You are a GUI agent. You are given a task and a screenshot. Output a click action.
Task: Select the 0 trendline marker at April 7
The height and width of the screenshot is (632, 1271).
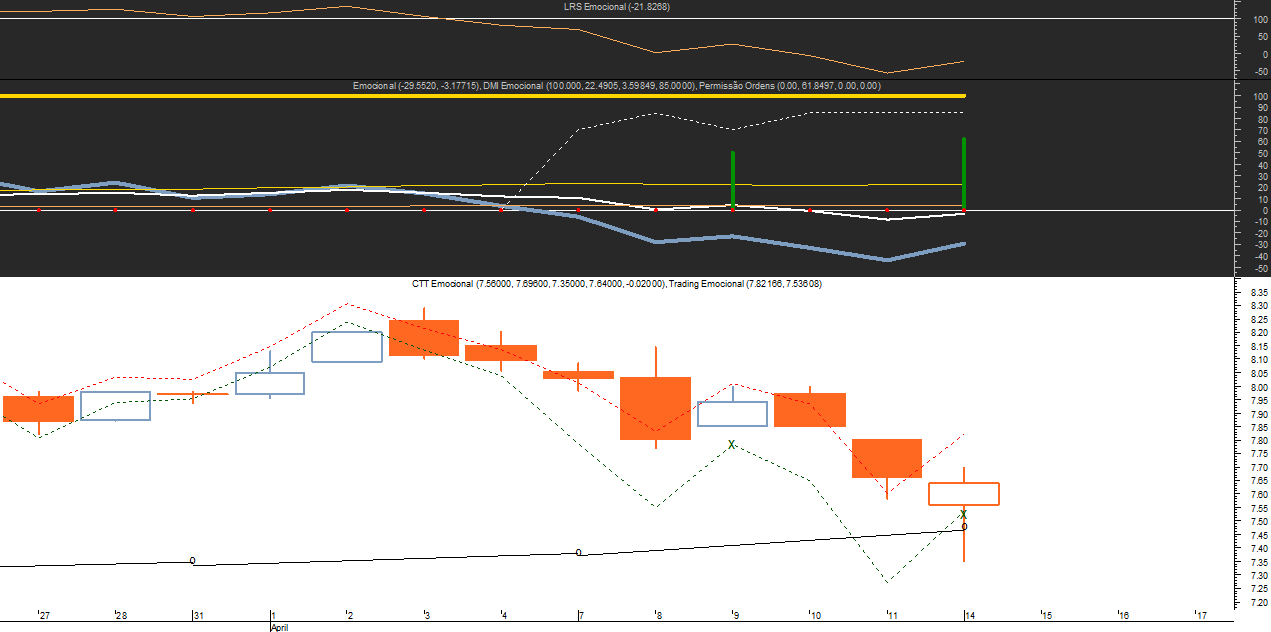pyautogui.click(x=579, y=552)
